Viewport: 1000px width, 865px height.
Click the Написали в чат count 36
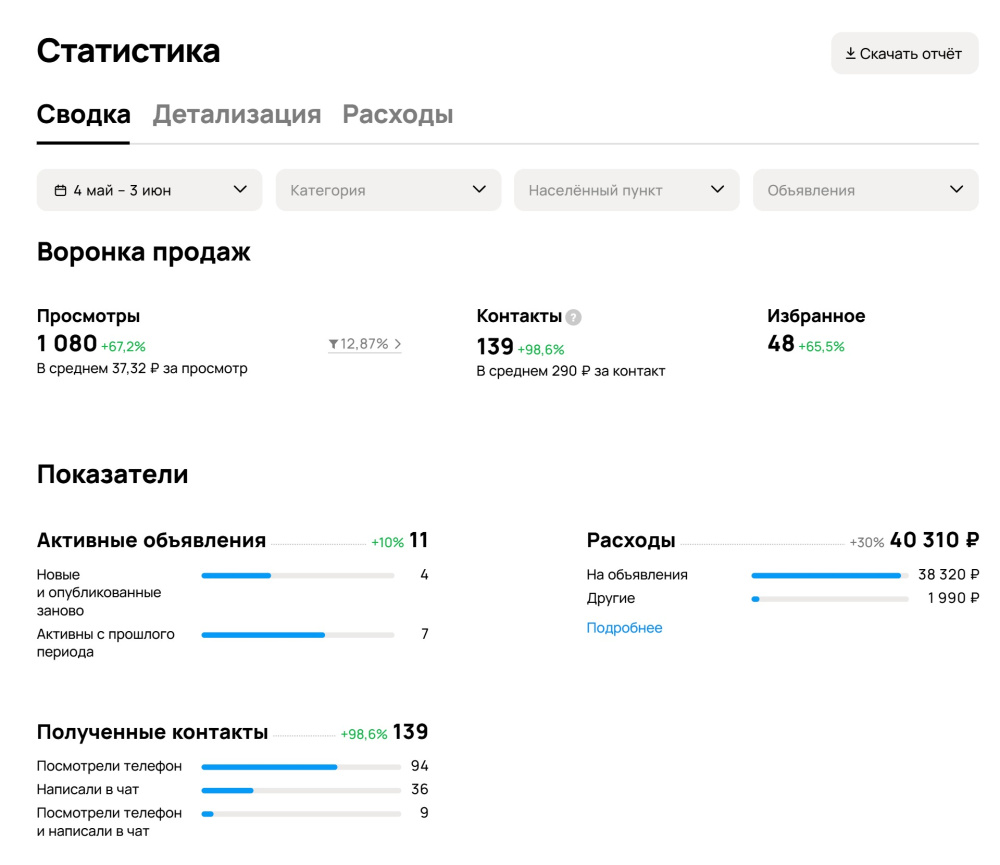420,790
